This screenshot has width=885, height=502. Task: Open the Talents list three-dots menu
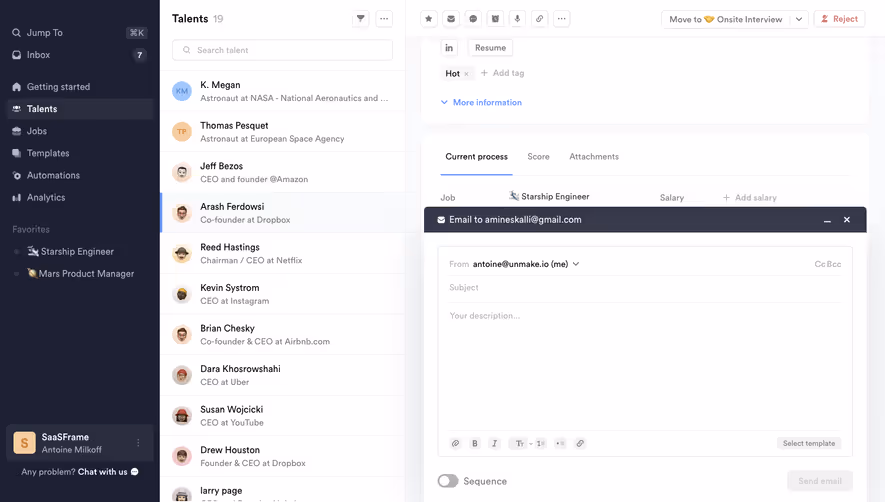[x=384, y=19]
